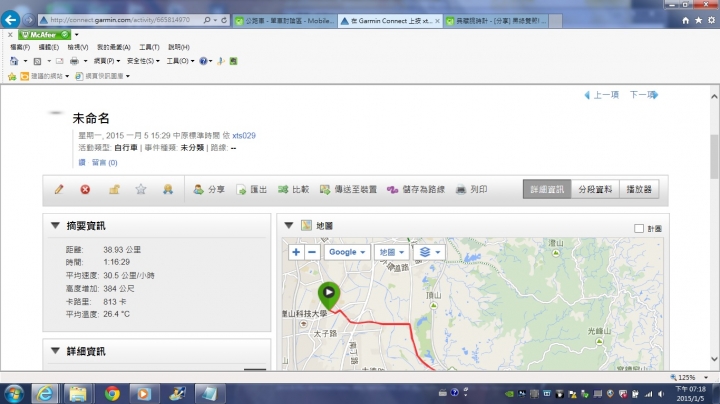The image size is (720, 404).
Task: Switch to the Mobile01 公路車 tab
Action: 285,21
